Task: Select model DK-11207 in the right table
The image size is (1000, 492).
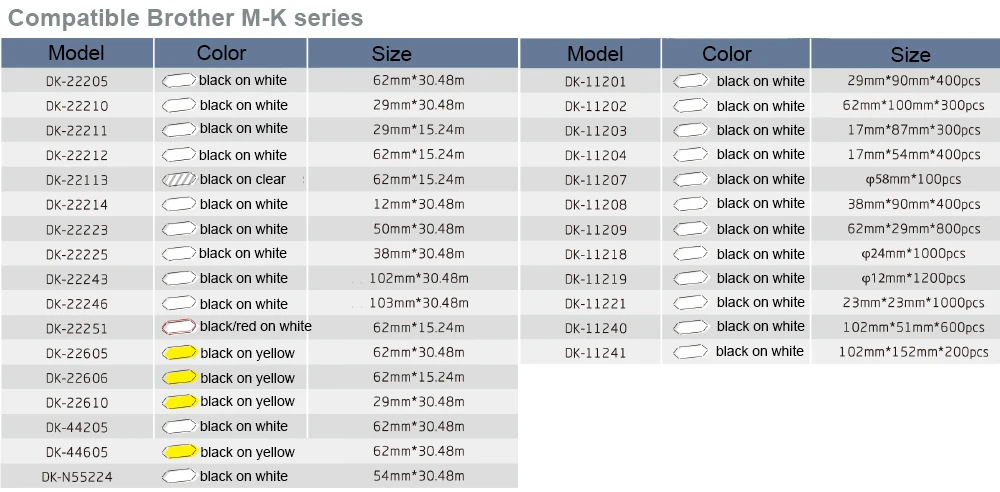Action: (x=595, y=180)
